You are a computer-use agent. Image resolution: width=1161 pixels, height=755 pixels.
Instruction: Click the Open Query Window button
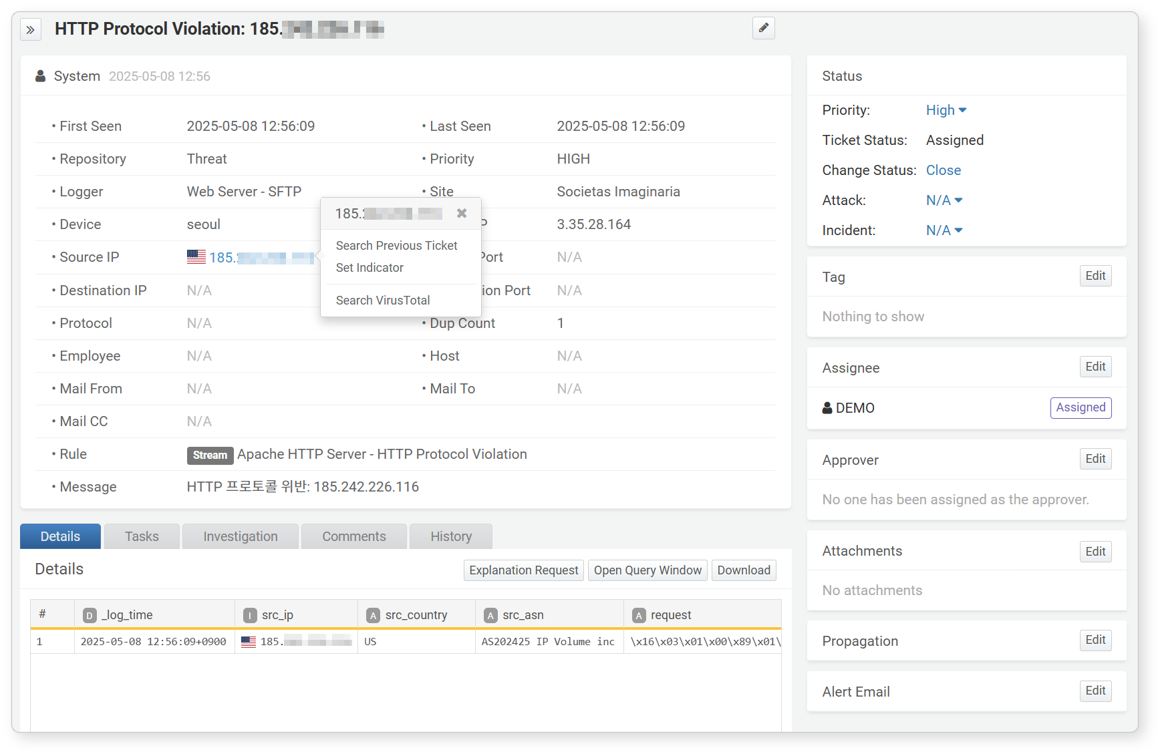tap(647, 571)
